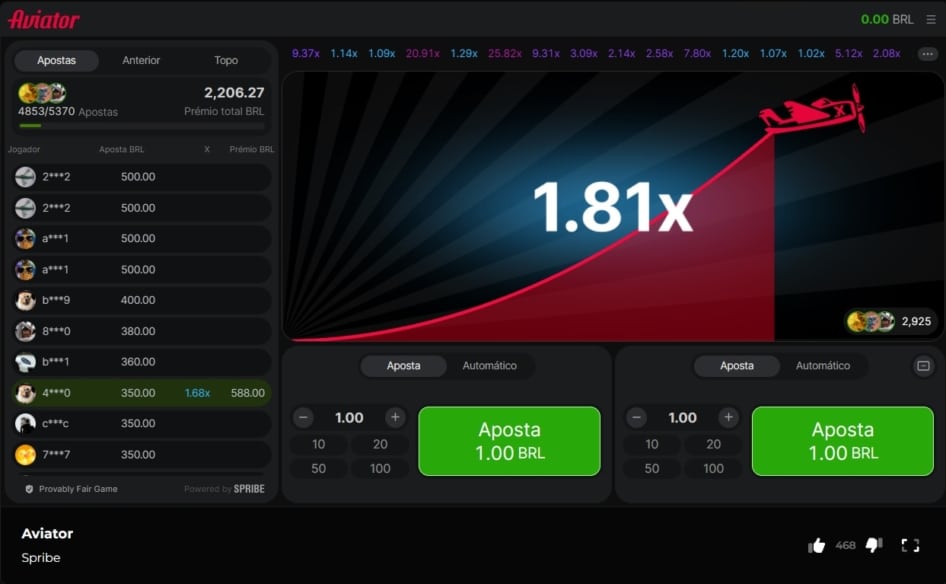Select Aposta mode in right bet panel
The image size is (946, 584).
737,366
